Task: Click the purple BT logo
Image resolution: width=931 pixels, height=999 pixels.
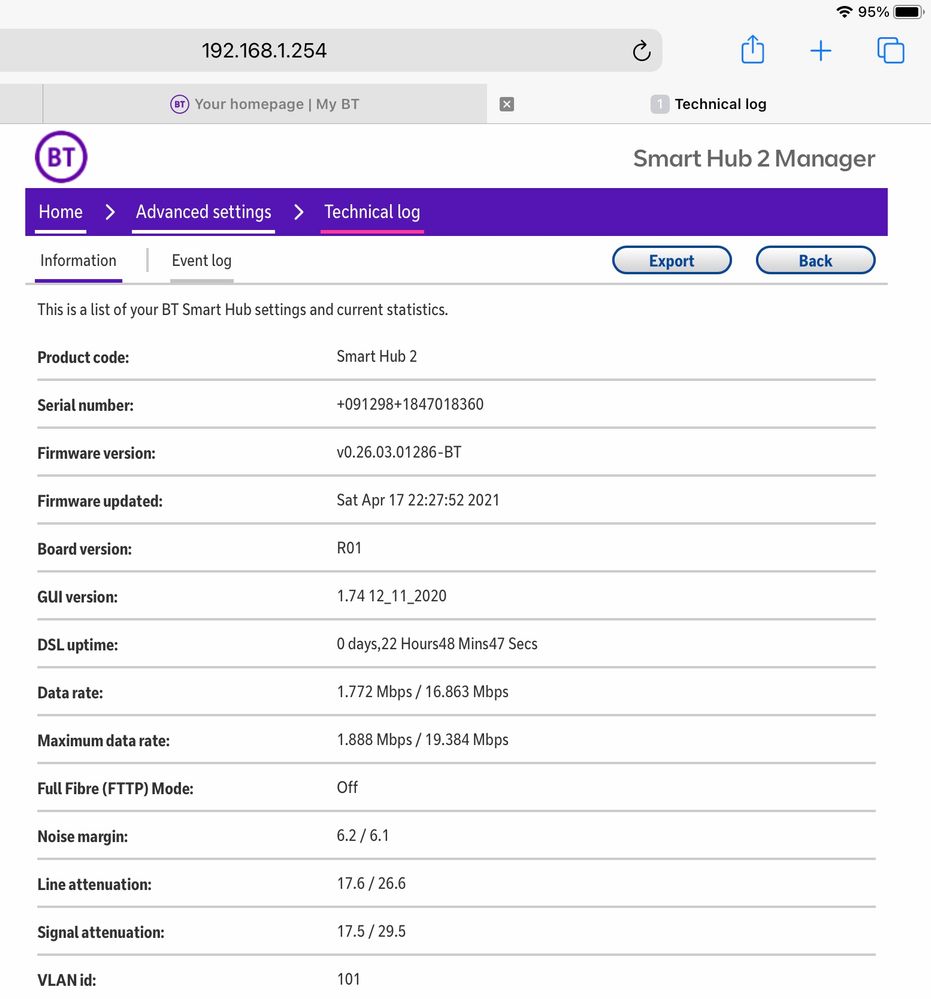Action: click(x=61, y=157)
